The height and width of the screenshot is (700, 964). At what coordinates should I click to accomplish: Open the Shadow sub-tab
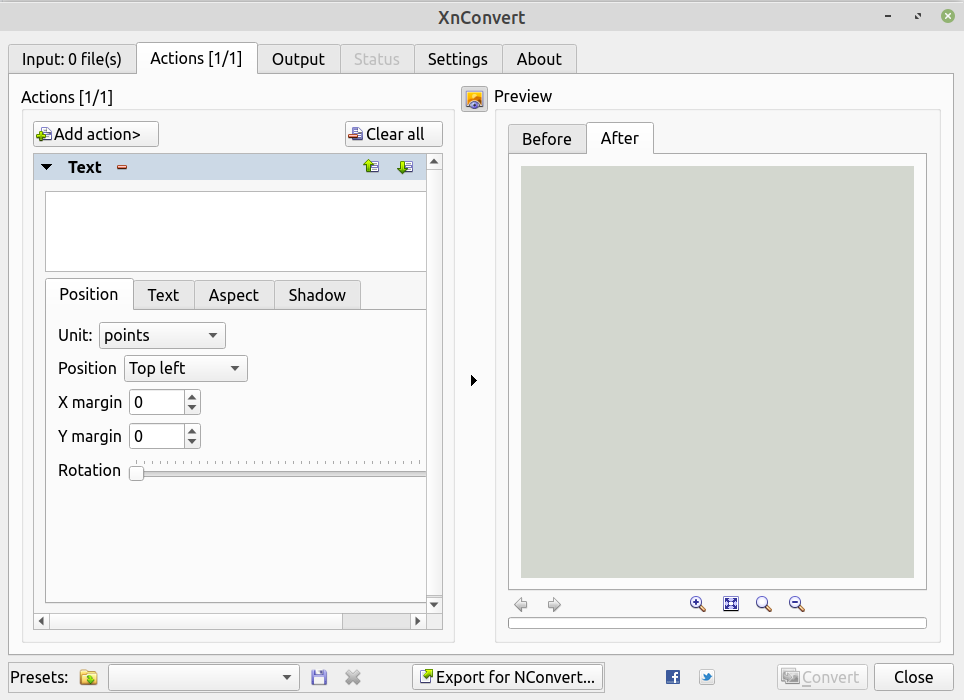point(317,295)
